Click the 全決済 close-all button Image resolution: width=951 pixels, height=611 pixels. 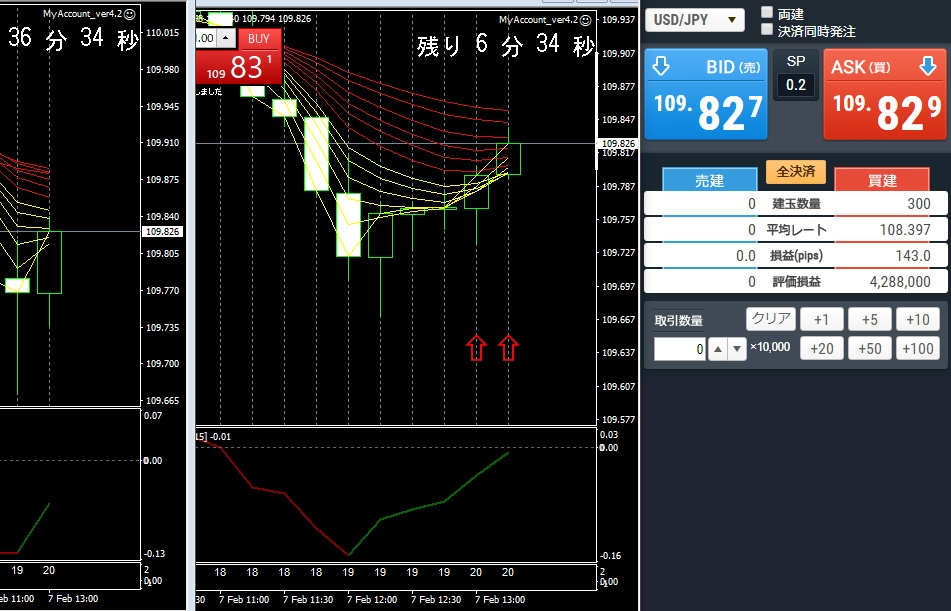pos(796,172)
